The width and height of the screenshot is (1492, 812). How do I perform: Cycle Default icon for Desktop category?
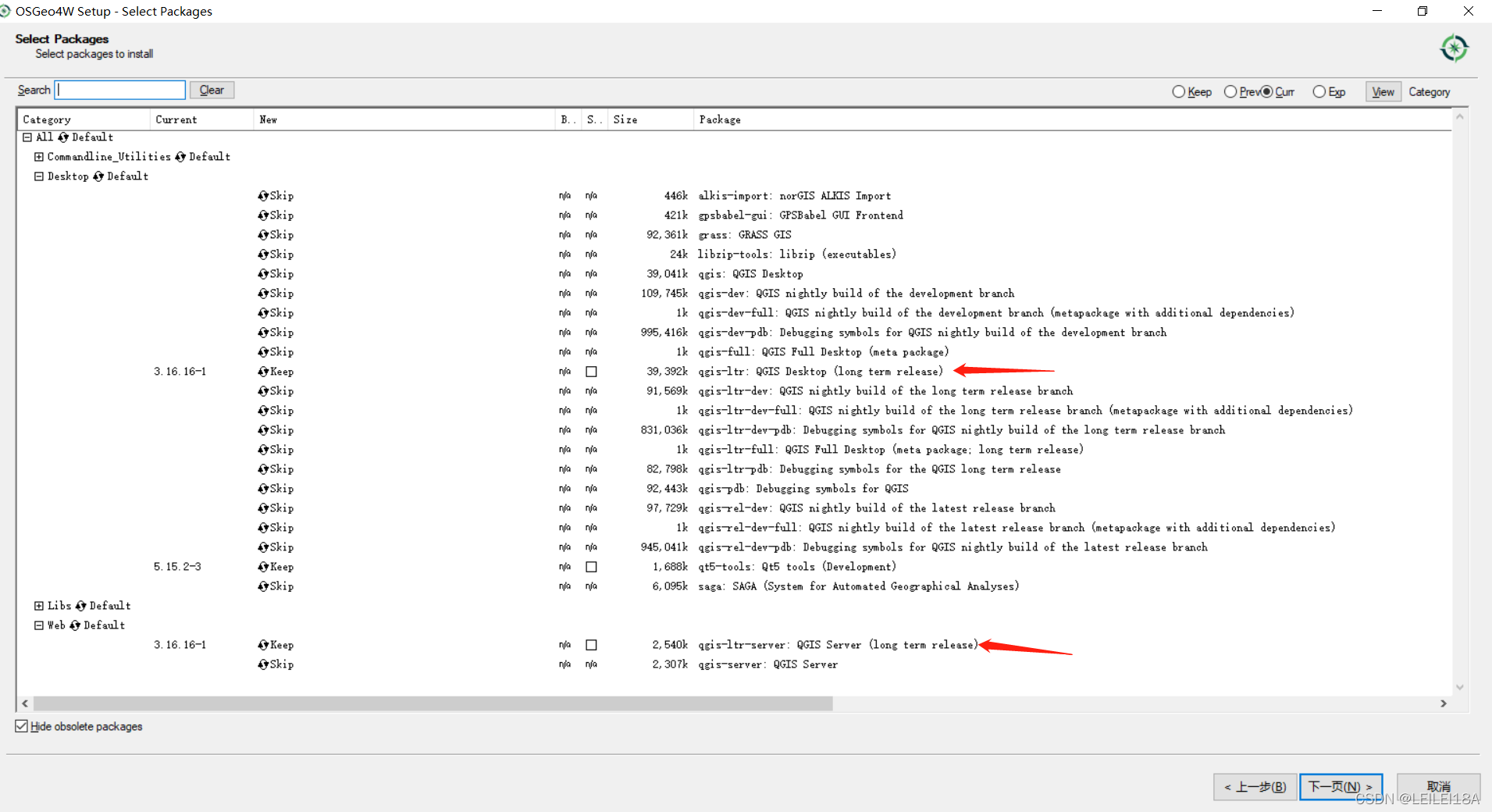(98, 176)
